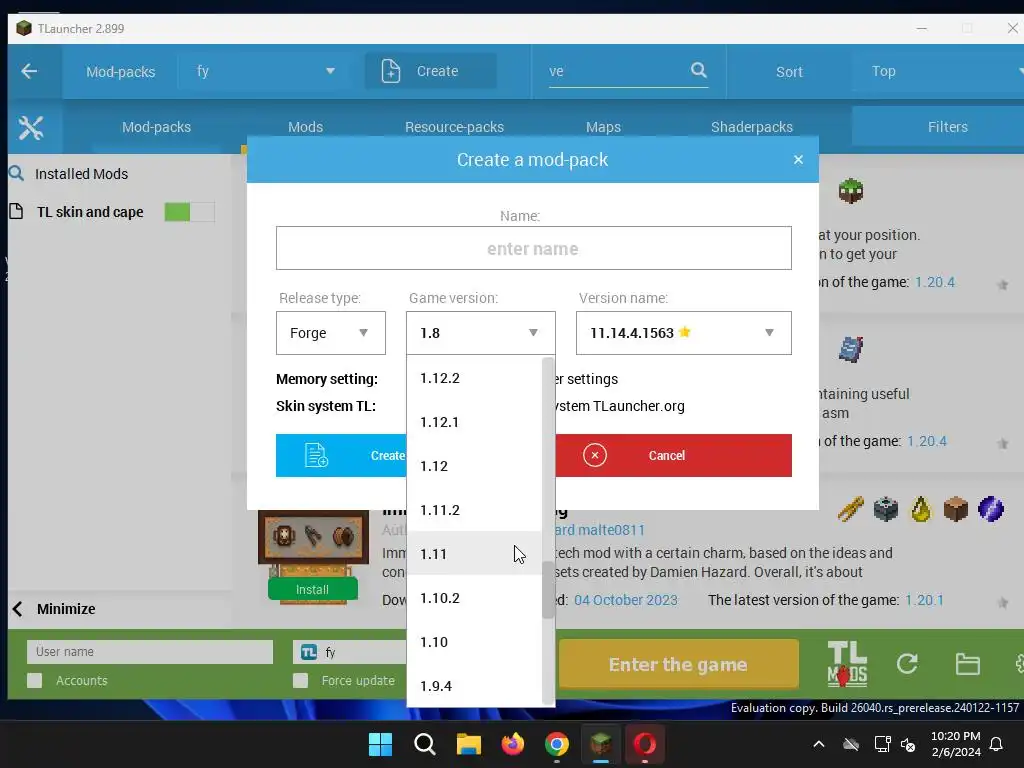Open the Top sort dropdown

click(x=940, y=71)
